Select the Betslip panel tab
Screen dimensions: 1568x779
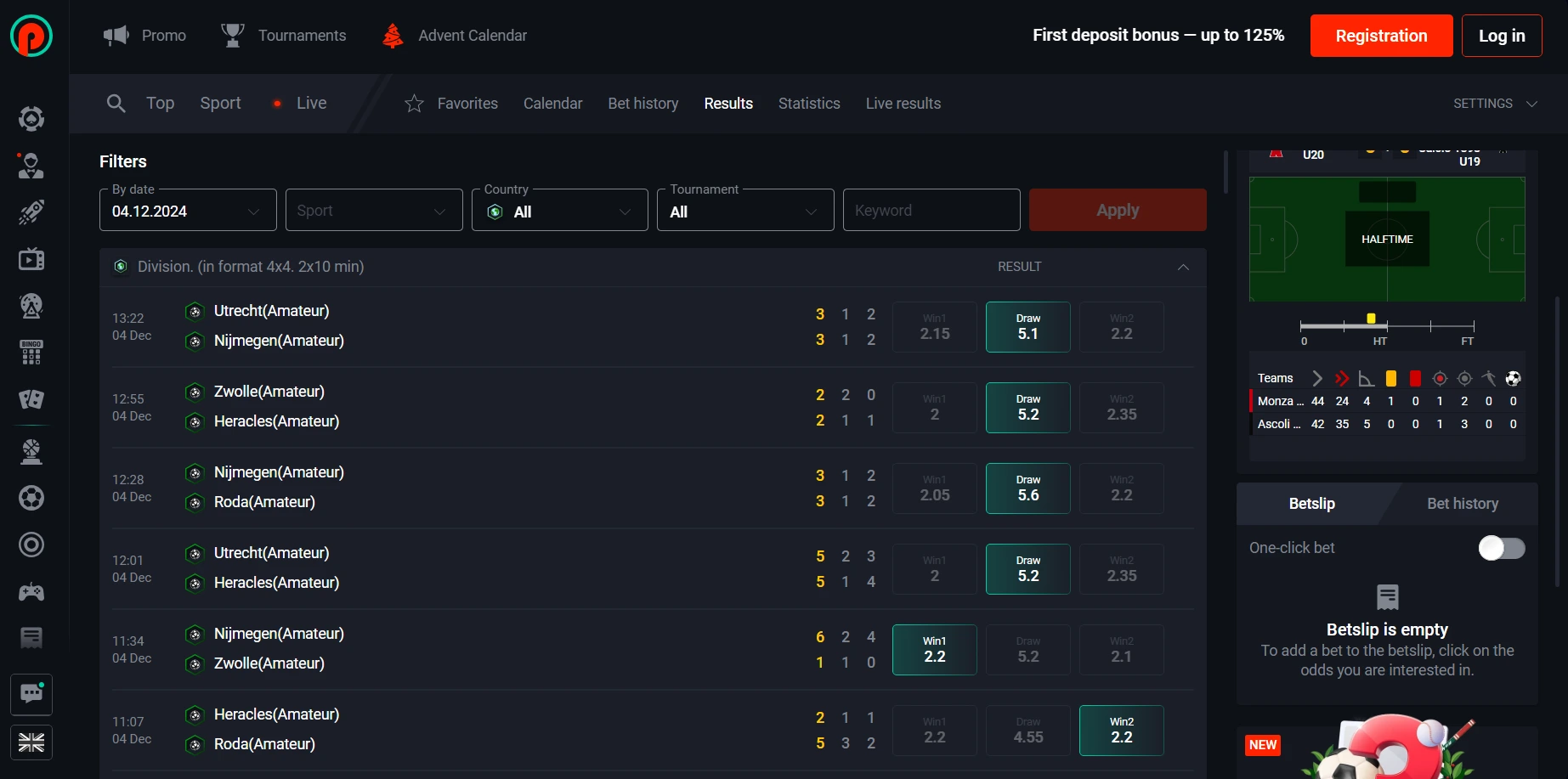(1312, 504)
